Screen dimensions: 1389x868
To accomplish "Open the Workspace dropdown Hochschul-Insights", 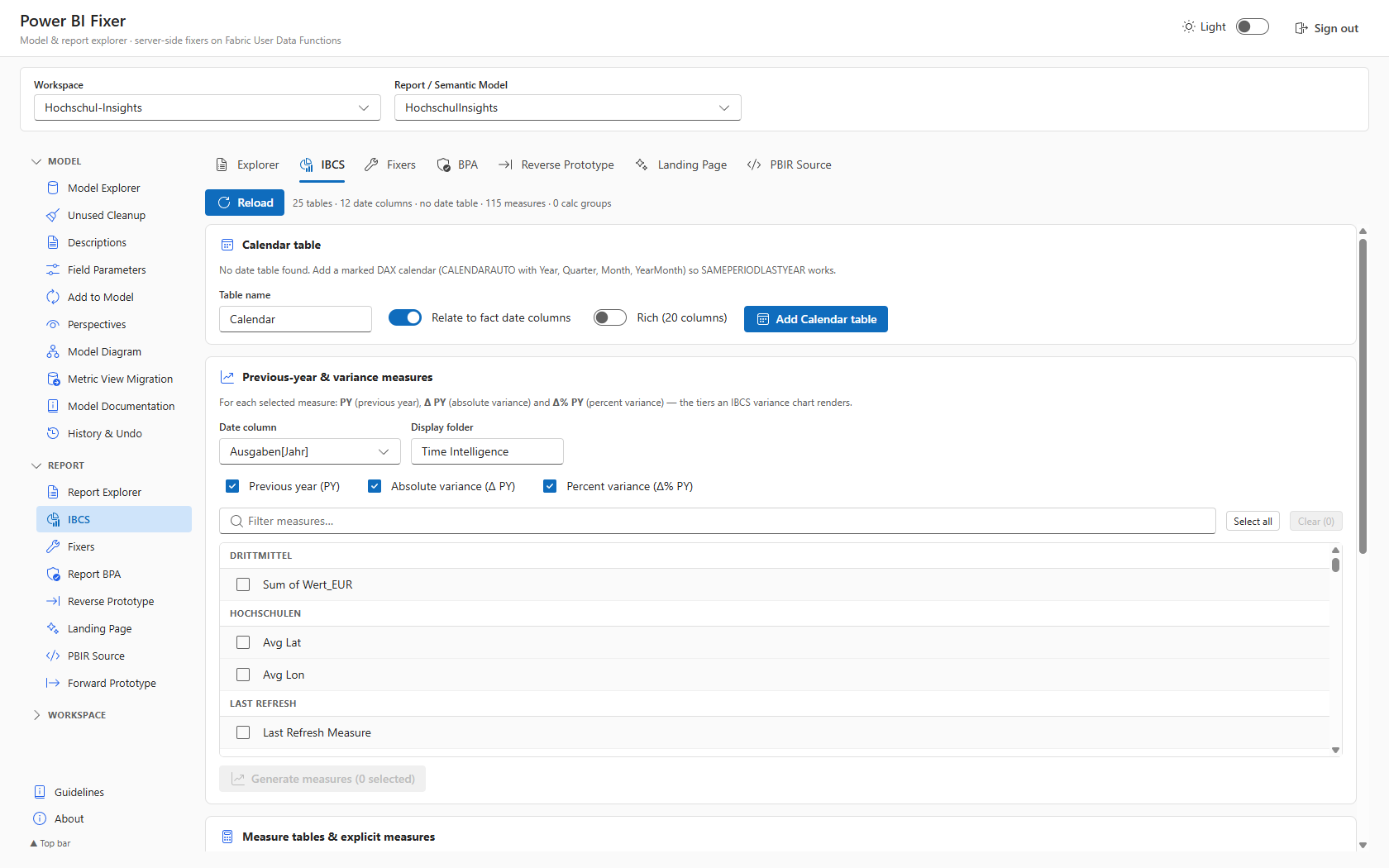I will coord(208,107).
